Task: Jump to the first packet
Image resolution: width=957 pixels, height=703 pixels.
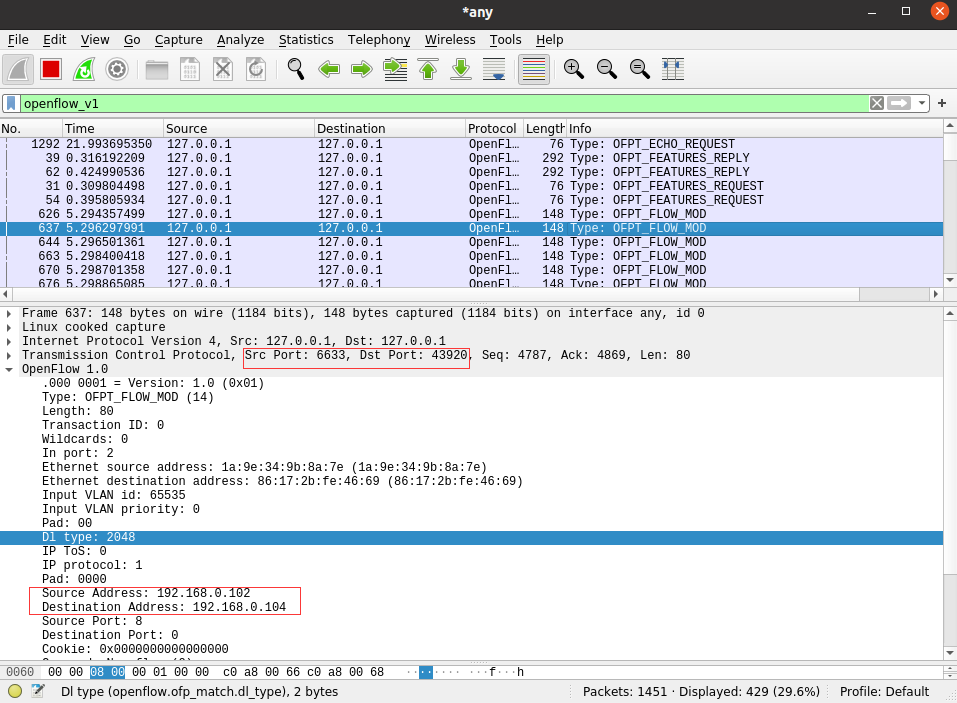Action: click(x=428, y=69)
